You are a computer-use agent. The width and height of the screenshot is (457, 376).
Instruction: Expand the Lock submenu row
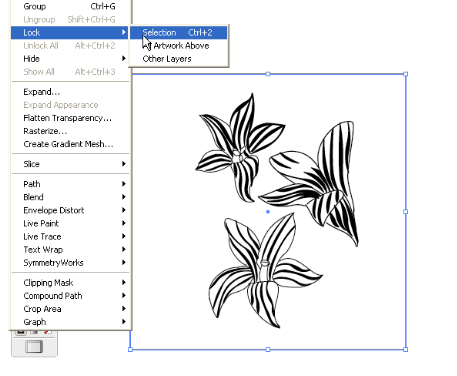click(70, 33)
